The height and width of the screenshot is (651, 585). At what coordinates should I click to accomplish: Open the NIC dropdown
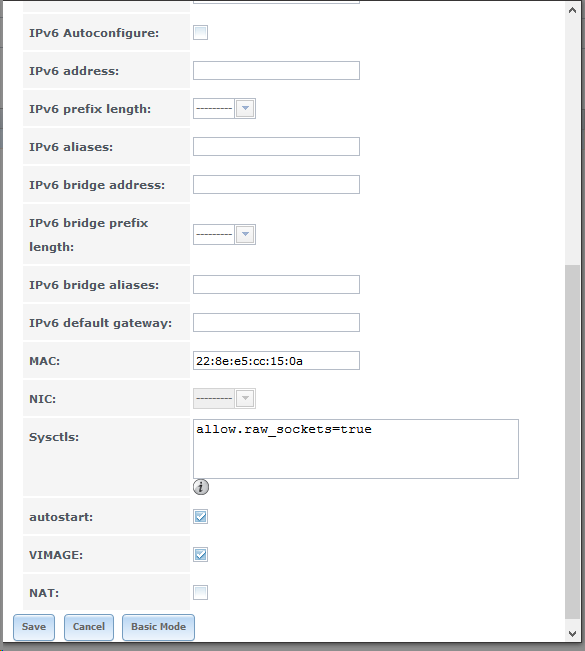click(224, 399)
